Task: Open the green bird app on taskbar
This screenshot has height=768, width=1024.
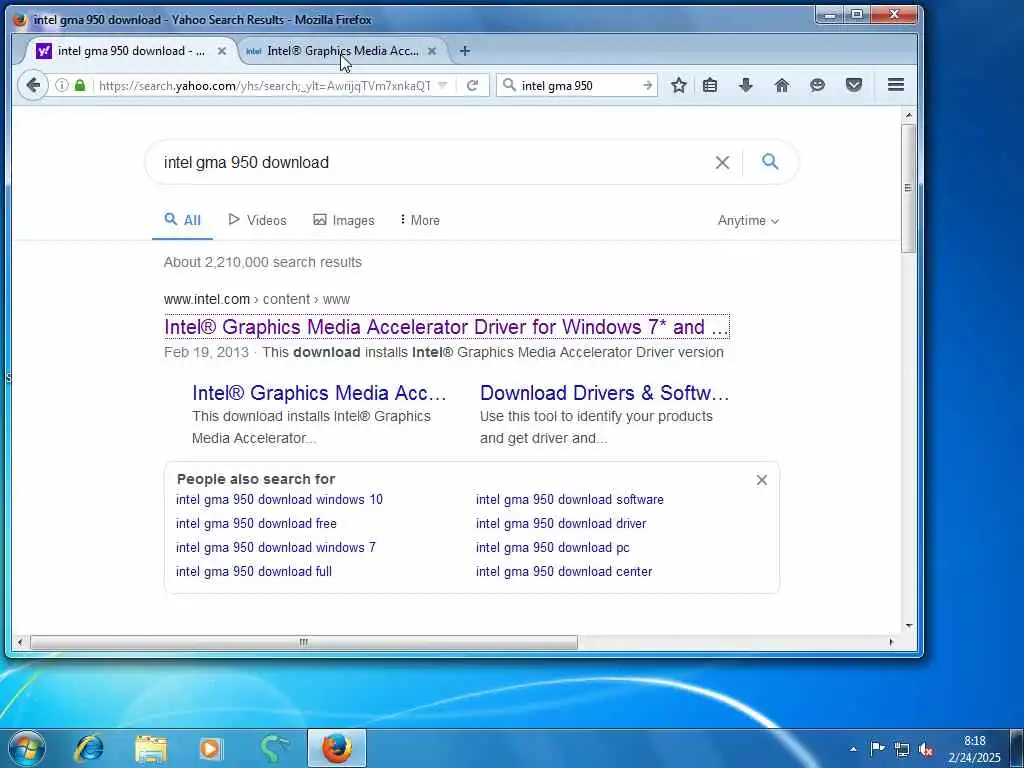Action: [x=274, y=748]
